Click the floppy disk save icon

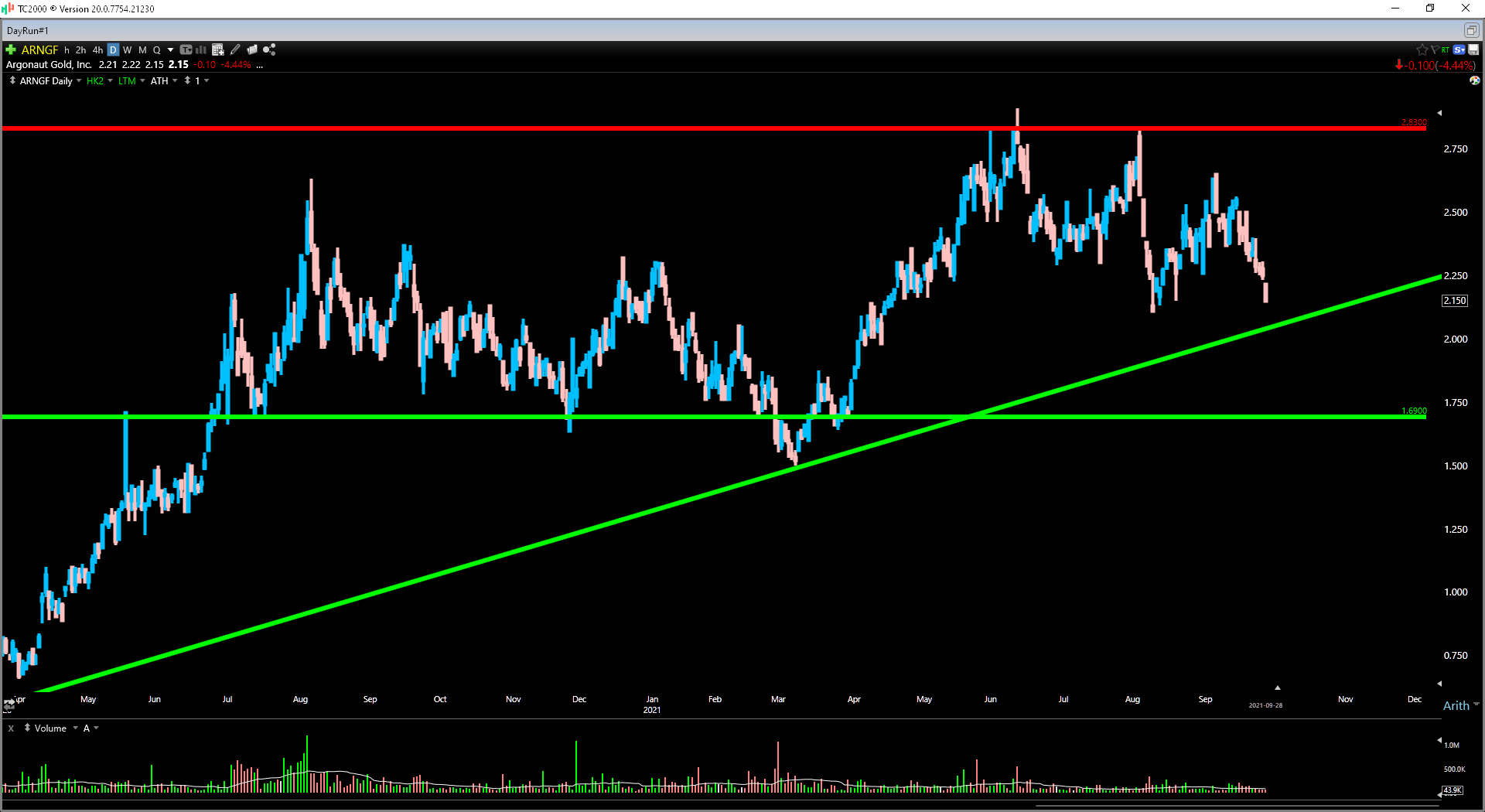click(x=1473, y=49)
